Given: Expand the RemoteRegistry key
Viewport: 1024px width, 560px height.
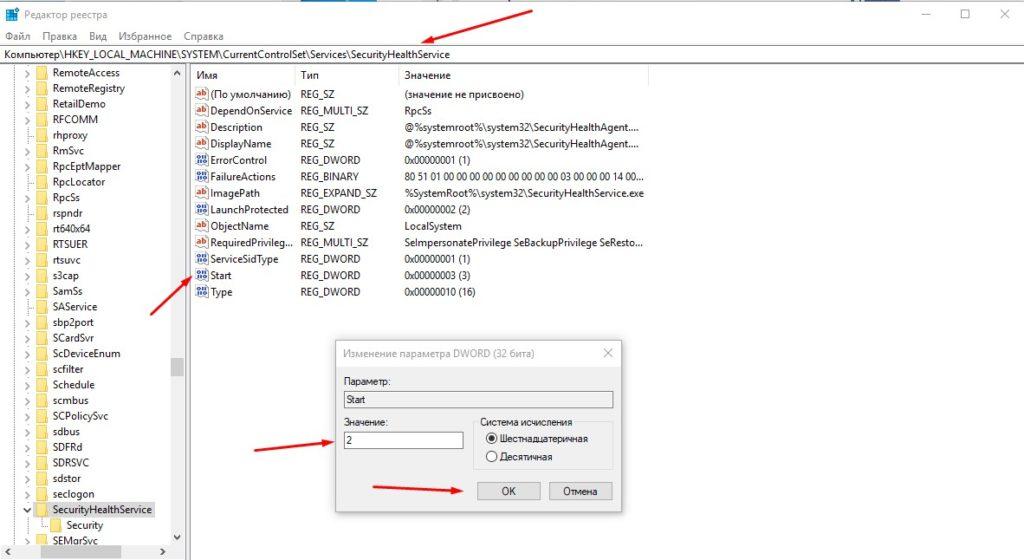Looking at the screenshot, I should [x=27, y=89].
